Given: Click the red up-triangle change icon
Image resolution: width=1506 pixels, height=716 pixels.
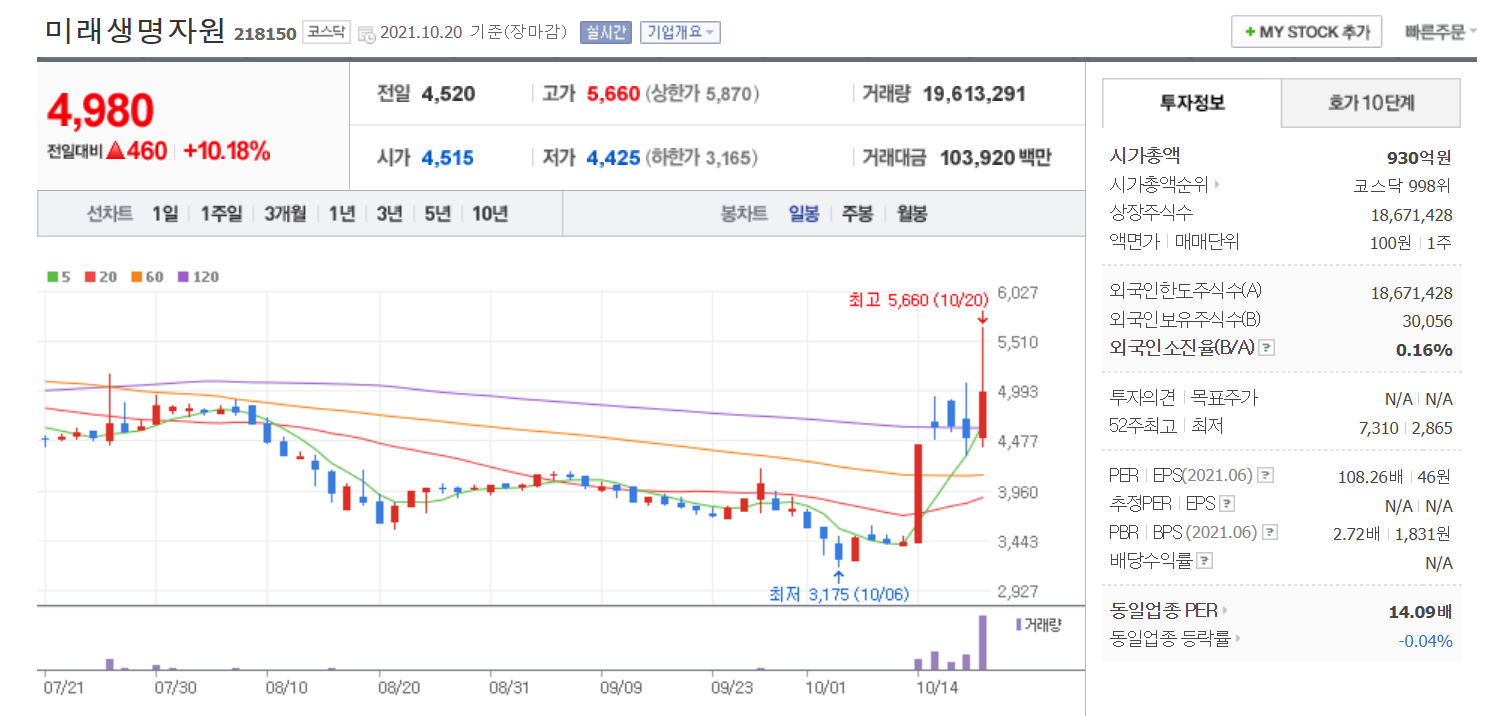Looking at the screenshot, I should tap(116, 152).
